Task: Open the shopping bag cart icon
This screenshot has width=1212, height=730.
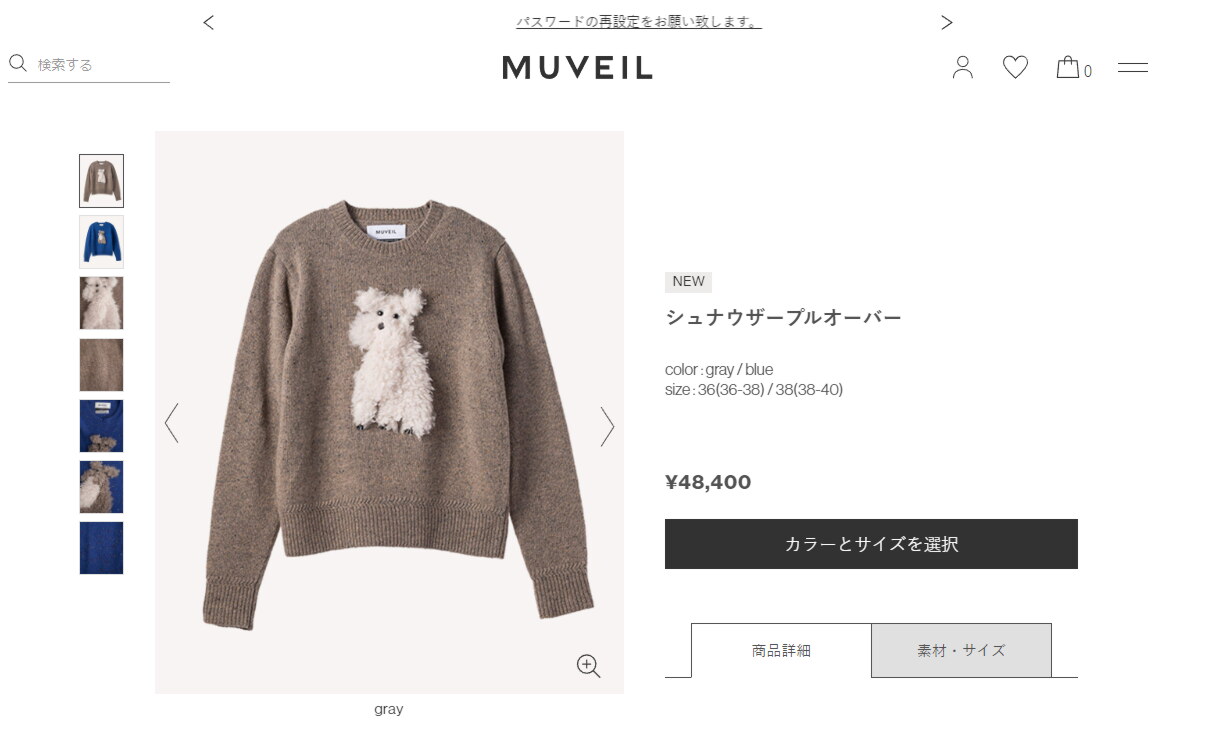Action: click(x=1068, y=67)
